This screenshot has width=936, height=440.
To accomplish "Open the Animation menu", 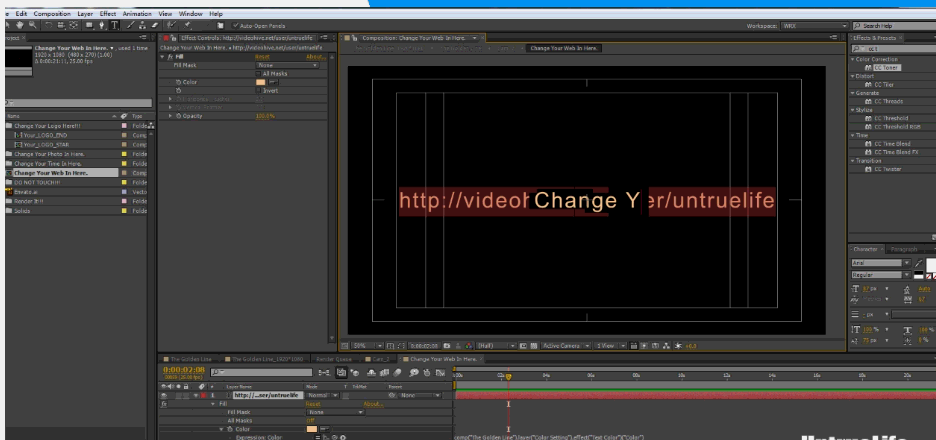I will [x=137, y=13].
